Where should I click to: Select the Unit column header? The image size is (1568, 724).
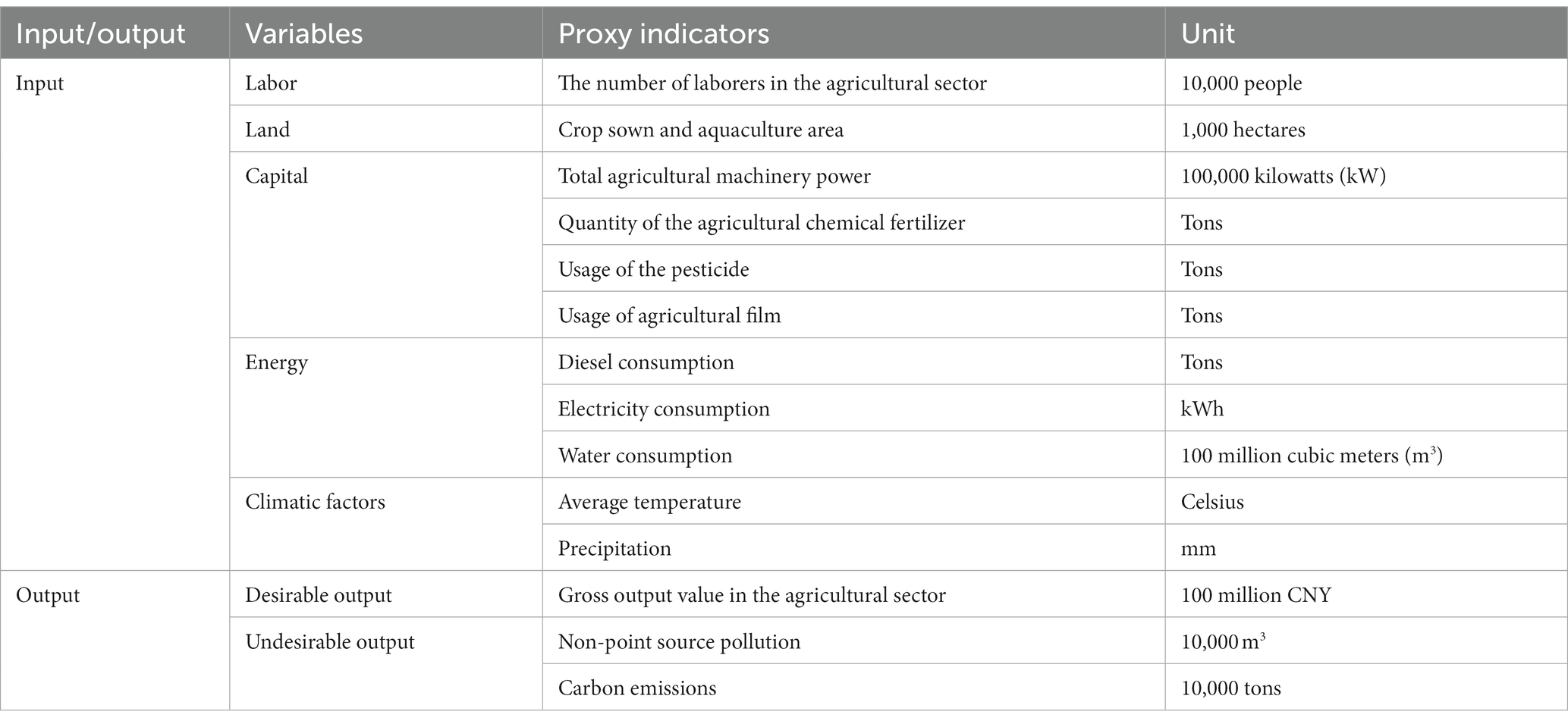[x=1367, y=33]
